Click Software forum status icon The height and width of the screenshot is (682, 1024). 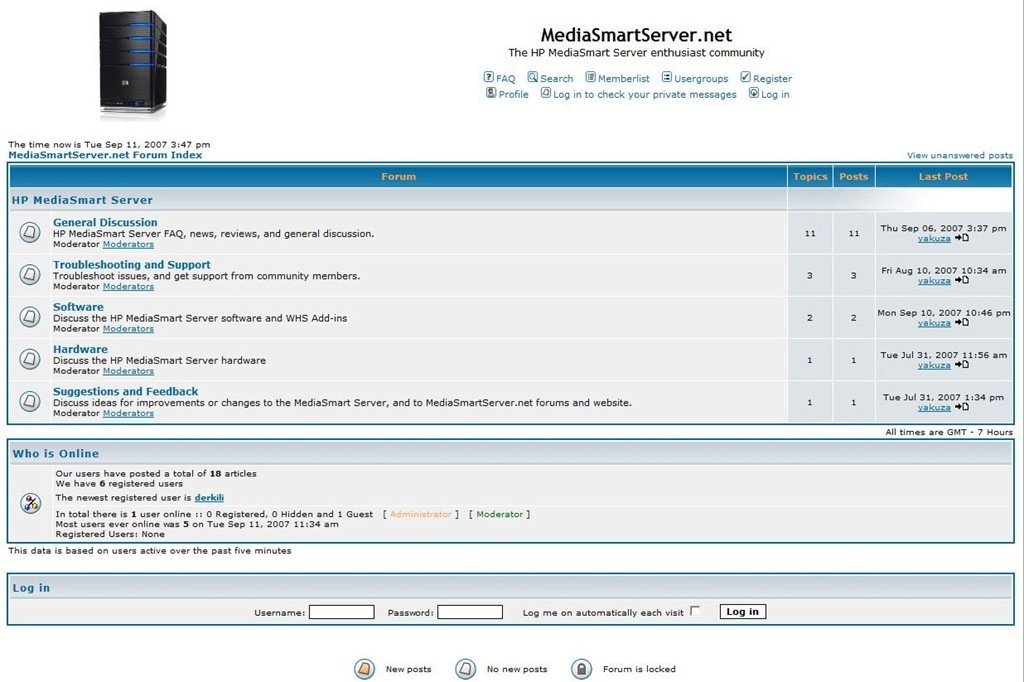tap(29, 317)
